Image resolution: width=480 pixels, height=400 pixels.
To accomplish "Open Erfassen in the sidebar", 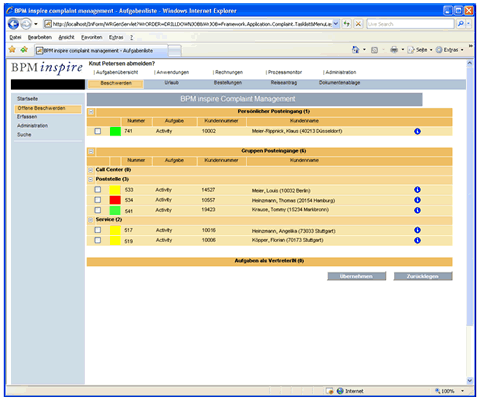I will (x=27, y=117).
